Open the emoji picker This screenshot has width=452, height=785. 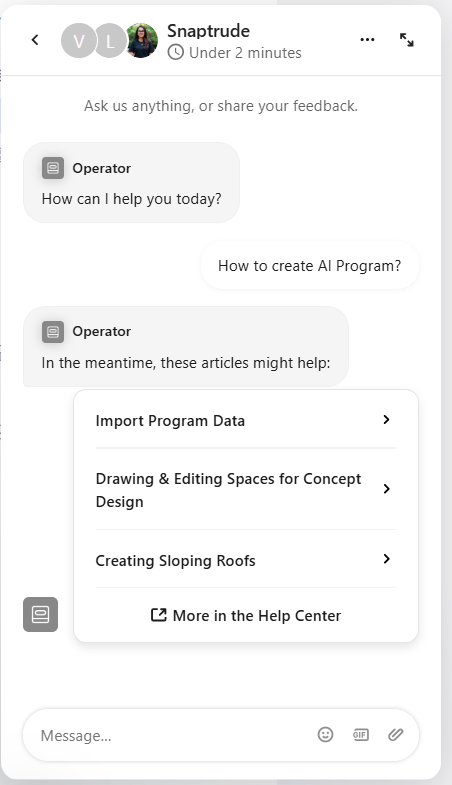pyautogui.click(x=325, y=734)
